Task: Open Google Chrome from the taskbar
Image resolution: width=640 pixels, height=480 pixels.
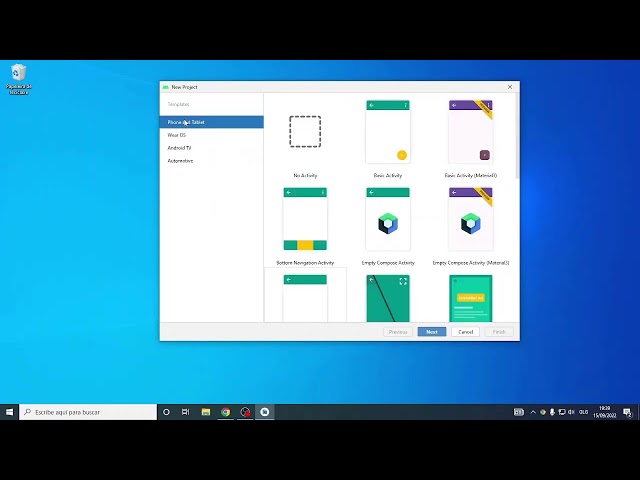Action: (225, 412)
